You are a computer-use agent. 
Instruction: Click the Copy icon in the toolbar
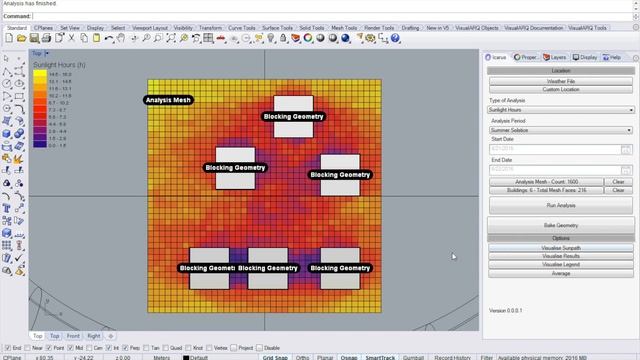pyautogui.click(x=84, y=38)
